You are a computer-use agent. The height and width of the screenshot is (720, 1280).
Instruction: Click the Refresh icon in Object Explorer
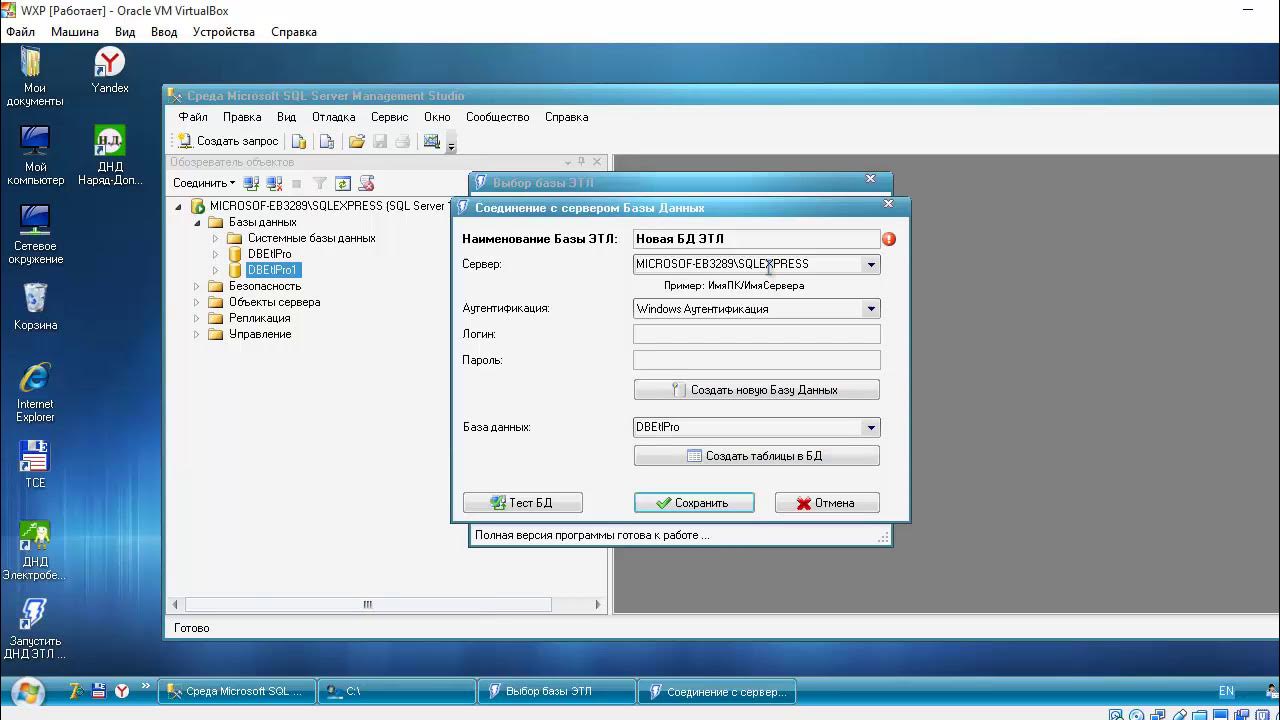pyautogui.click(x=343, y=184)
